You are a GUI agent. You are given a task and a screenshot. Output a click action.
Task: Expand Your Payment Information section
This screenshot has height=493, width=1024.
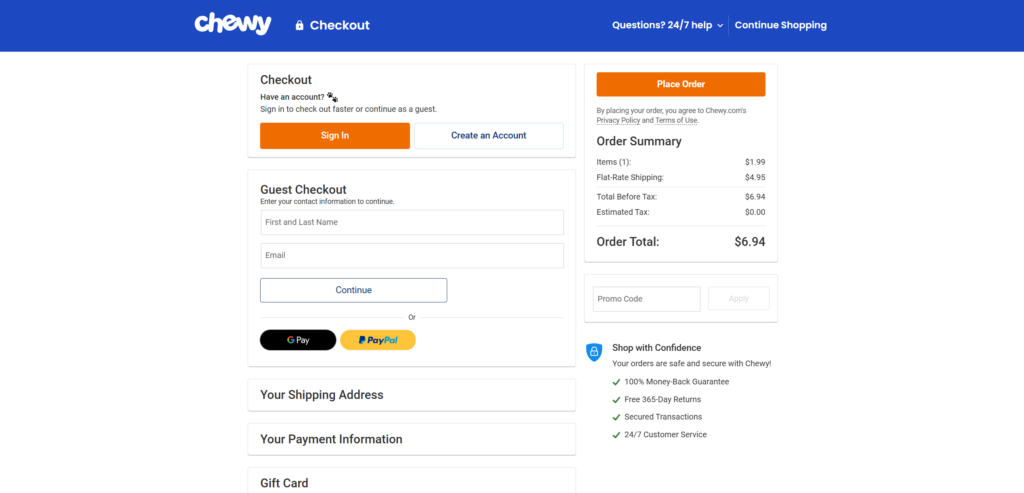[411, 439]
